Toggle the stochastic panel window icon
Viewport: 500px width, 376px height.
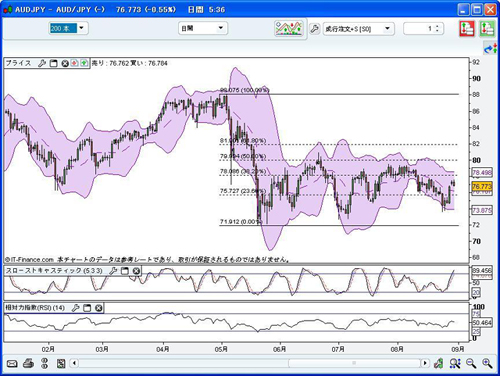[x=124, y=271]
